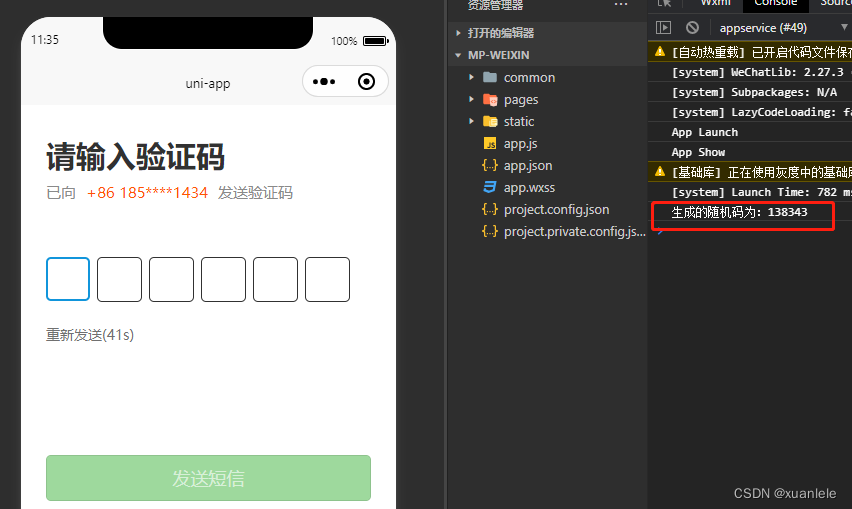Image resolution: width=852 pixels, height=509 pixels.
Task: Clear the console with the ban icon
Action: pyautogui.click(x=692, y=27)
